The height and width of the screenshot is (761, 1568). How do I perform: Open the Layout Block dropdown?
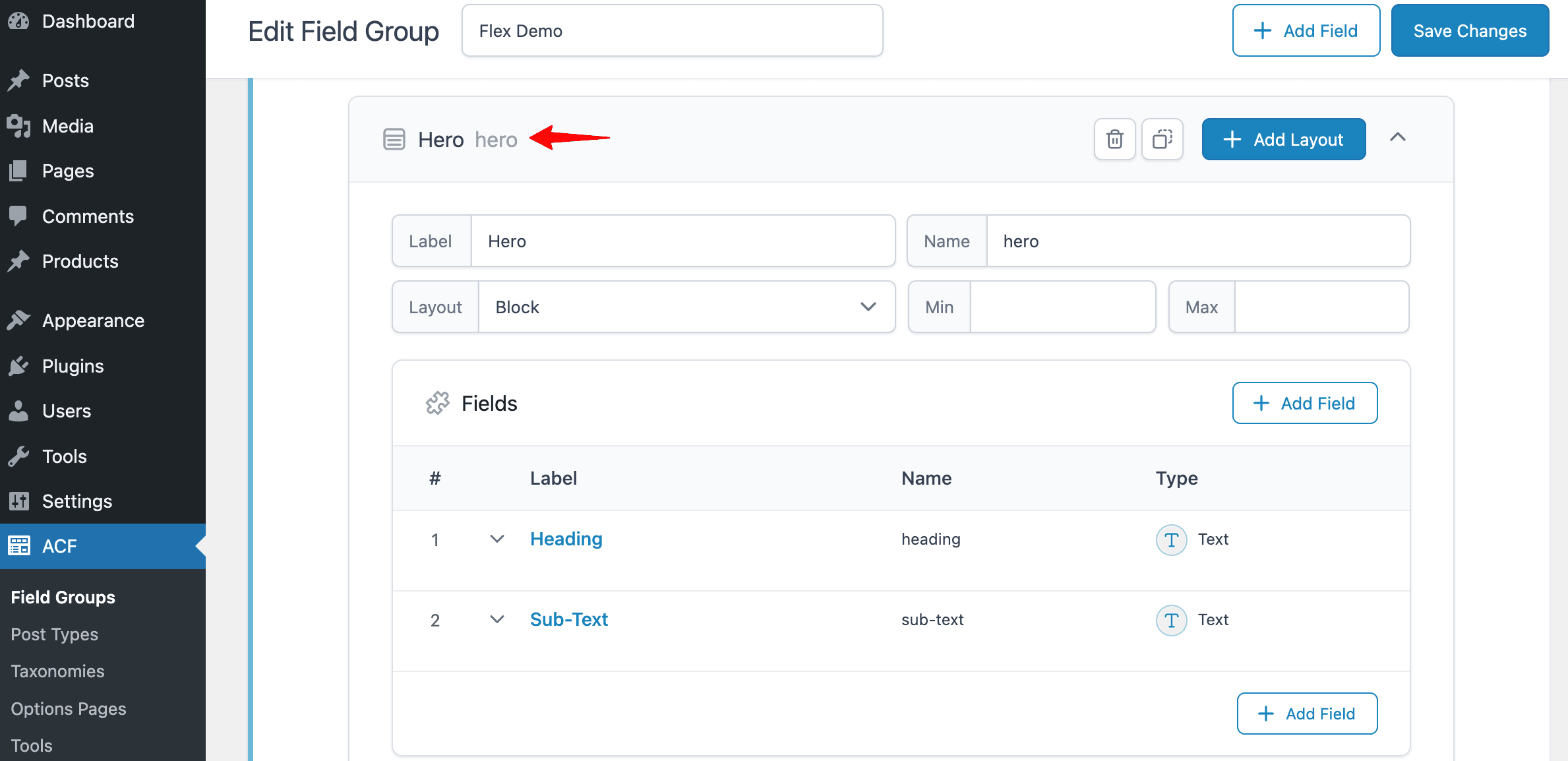(x=685, y=307)
